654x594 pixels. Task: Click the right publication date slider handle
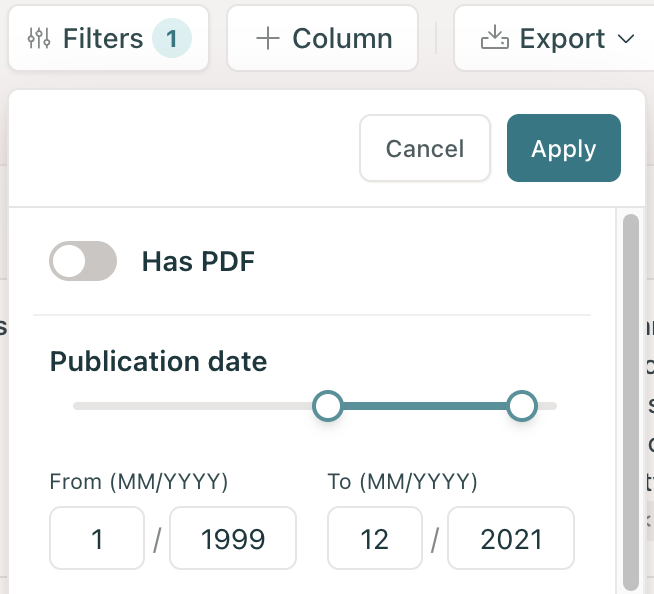click(522, 406)
